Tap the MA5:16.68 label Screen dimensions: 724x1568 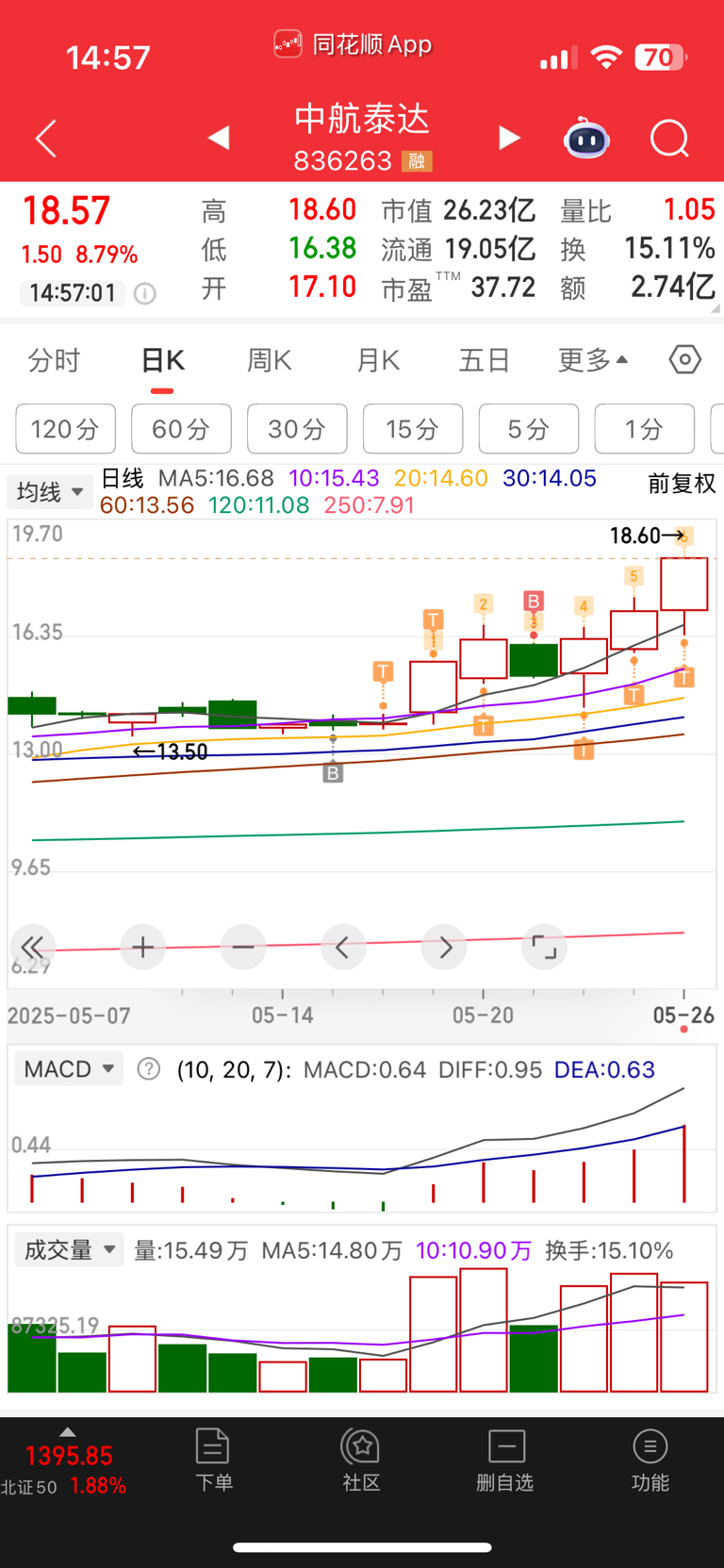(216, 478)
